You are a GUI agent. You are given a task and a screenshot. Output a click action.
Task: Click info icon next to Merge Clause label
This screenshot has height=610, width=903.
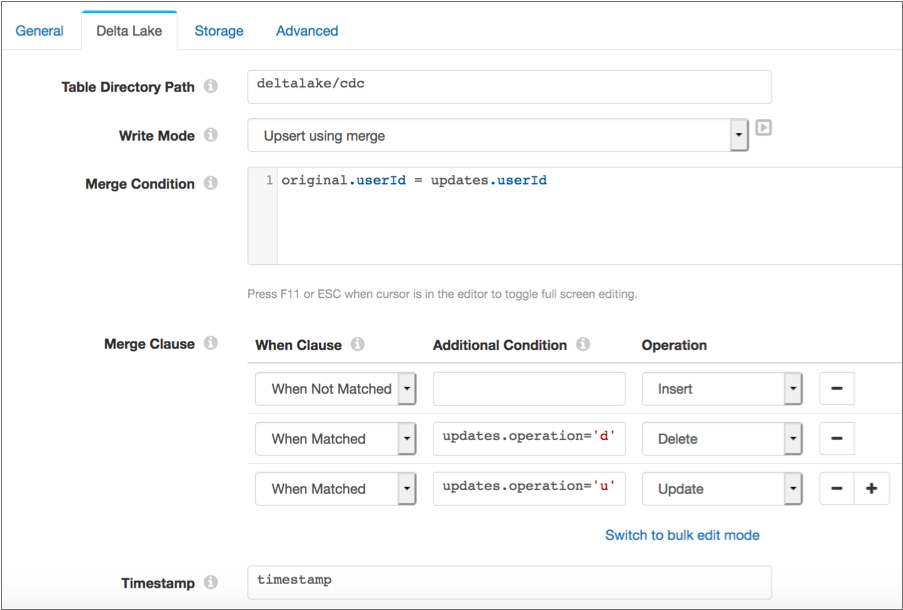coord(211,343)
